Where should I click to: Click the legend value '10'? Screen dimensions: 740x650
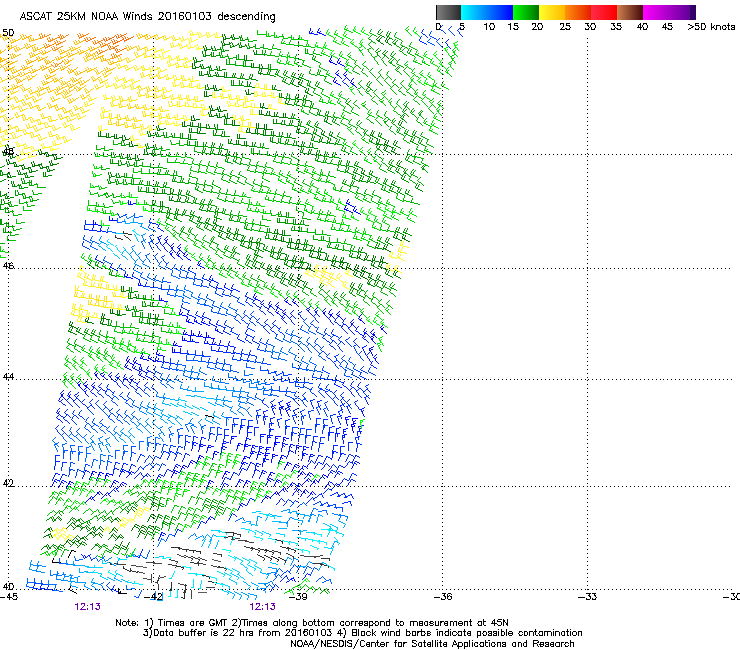coord(489,27)
